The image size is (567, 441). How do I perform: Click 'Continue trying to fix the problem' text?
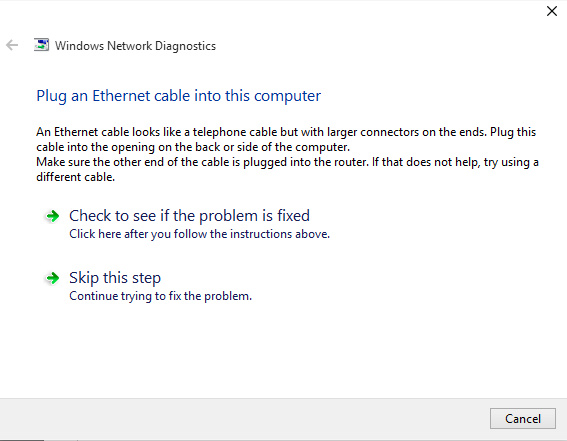[160, 296]
